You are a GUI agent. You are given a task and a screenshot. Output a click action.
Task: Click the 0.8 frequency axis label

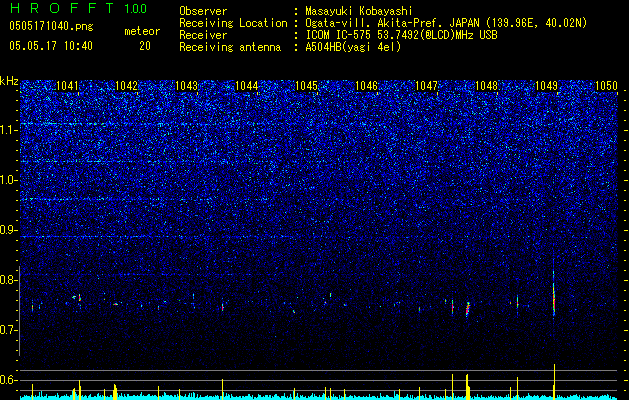point(9,280)
